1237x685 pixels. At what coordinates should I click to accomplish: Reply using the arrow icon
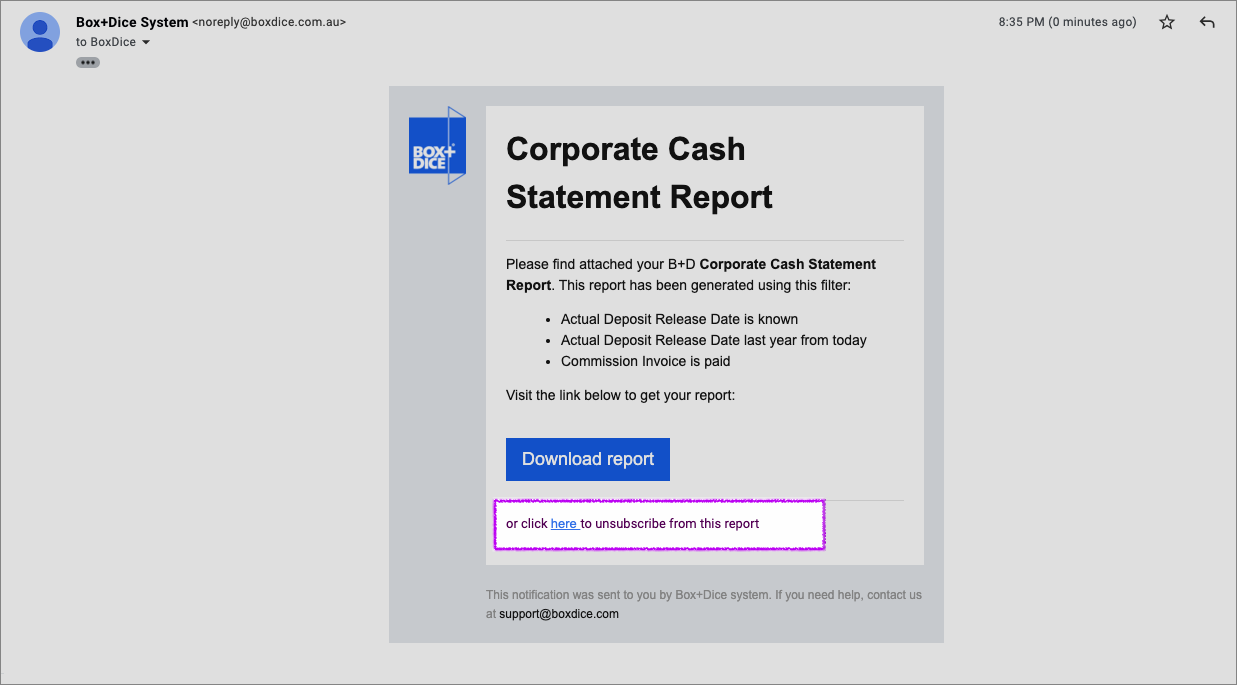1207,22
